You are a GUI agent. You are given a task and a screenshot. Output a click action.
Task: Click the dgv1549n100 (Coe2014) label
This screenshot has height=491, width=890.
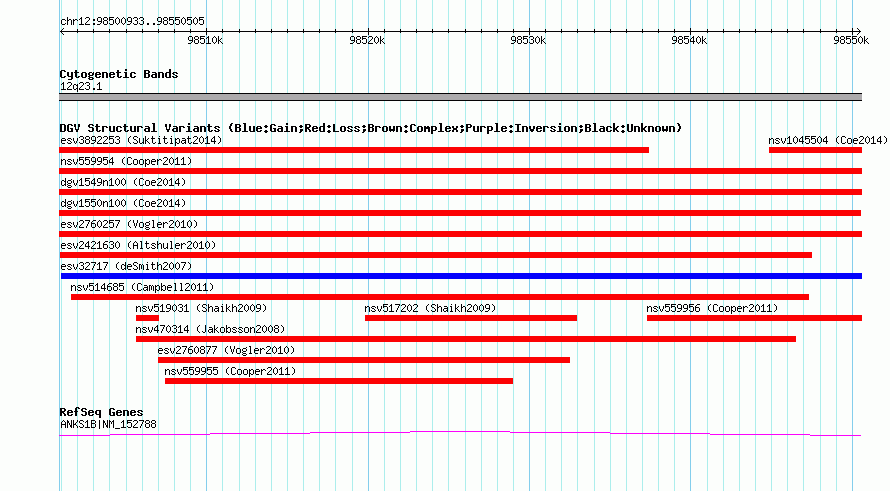click(123, 182)
